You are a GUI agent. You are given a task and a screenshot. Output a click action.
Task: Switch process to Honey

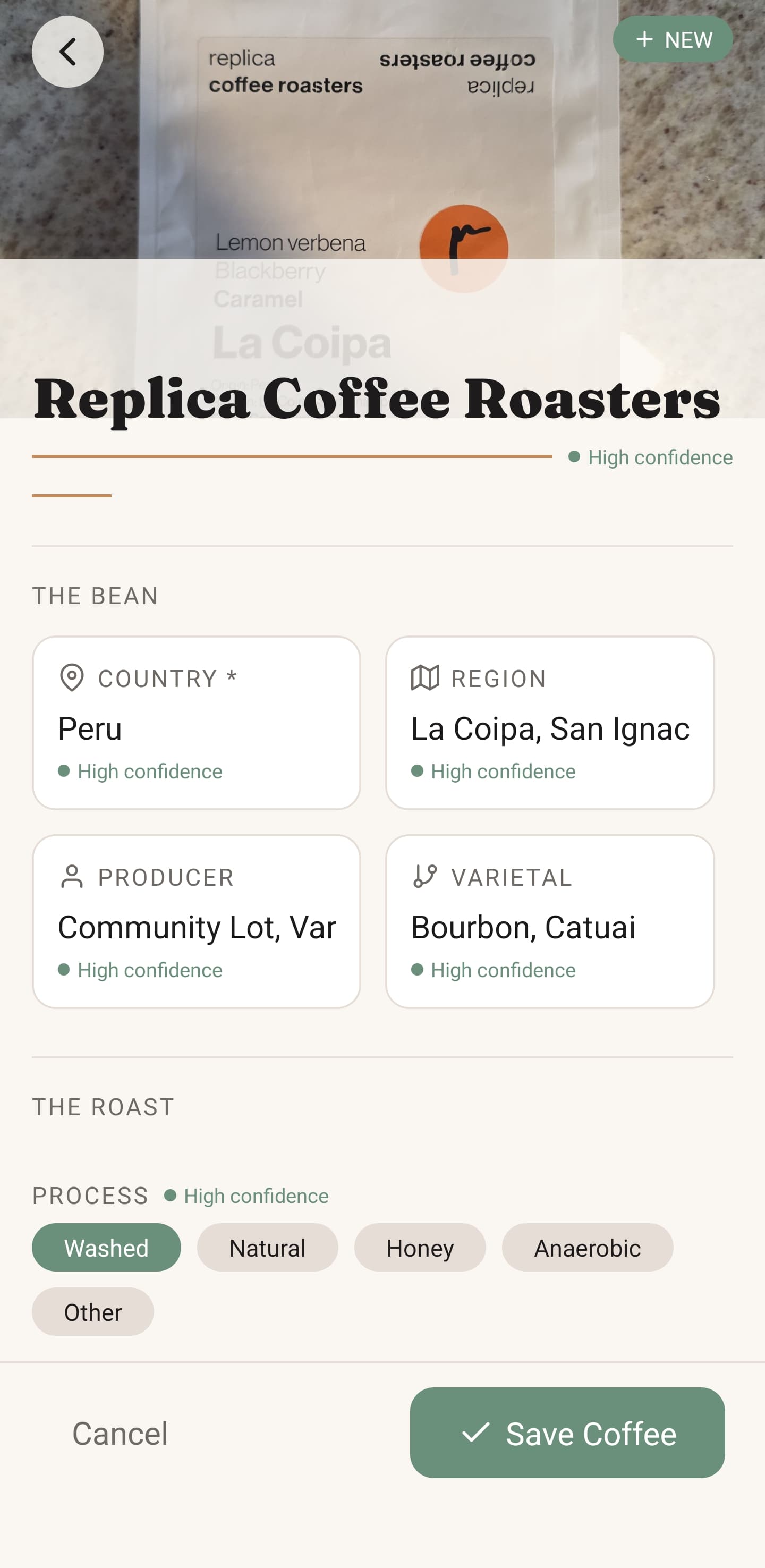[420, 1247]
